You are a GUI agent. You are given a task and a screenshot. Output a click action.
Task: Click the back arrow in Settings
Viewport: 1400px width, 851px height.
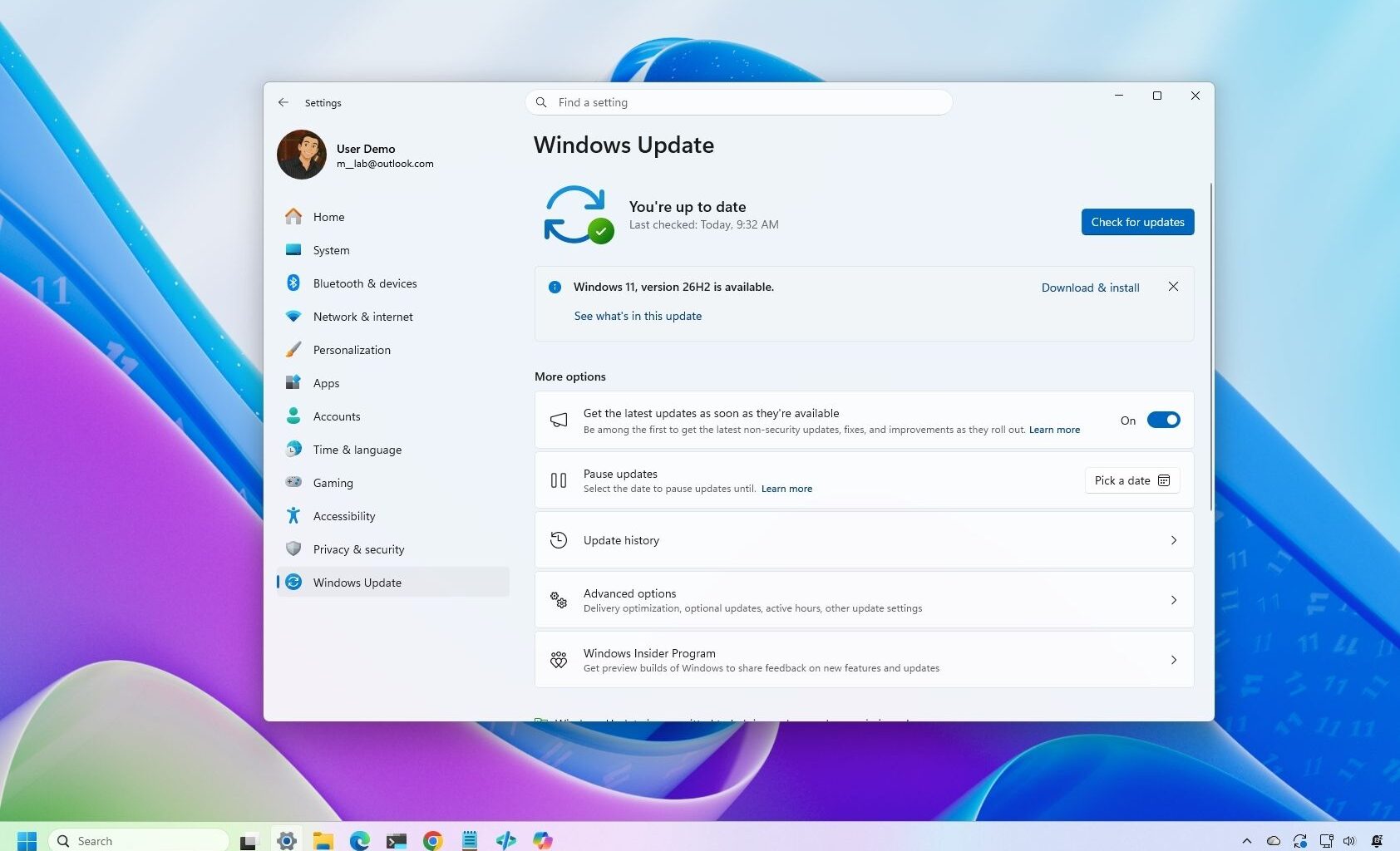pyautogui.click(x=283, y=102)
